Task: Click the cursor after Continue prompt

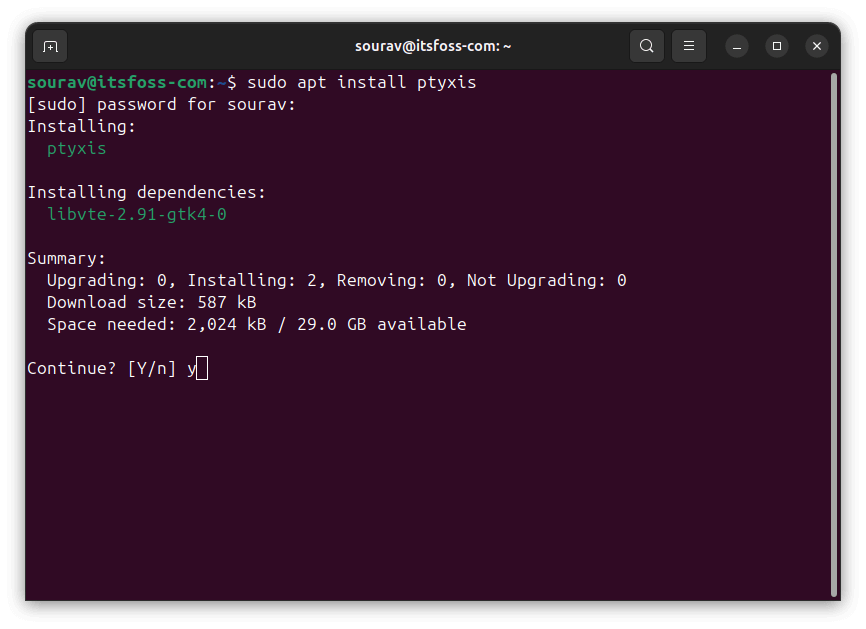Action: [202, 369]
